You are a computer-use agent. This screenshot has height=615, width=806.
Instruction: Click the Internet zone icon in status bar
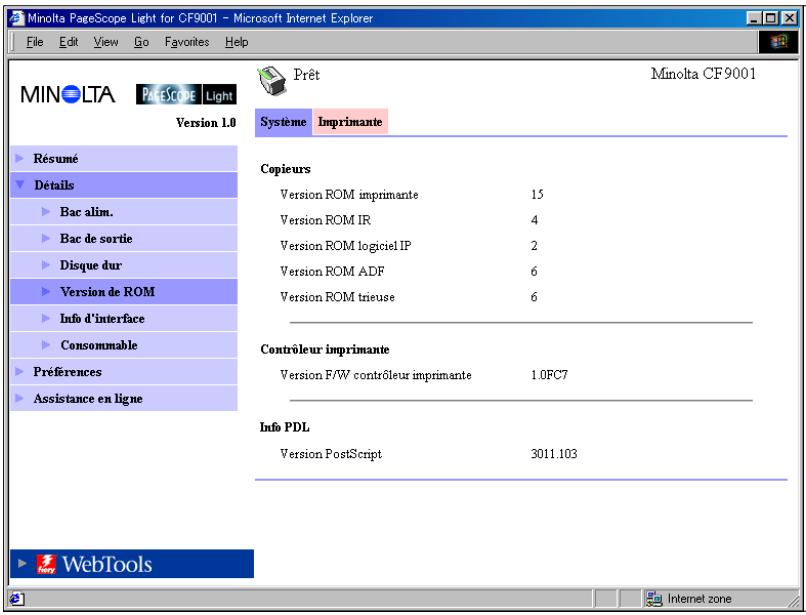(x=654, y=599)
